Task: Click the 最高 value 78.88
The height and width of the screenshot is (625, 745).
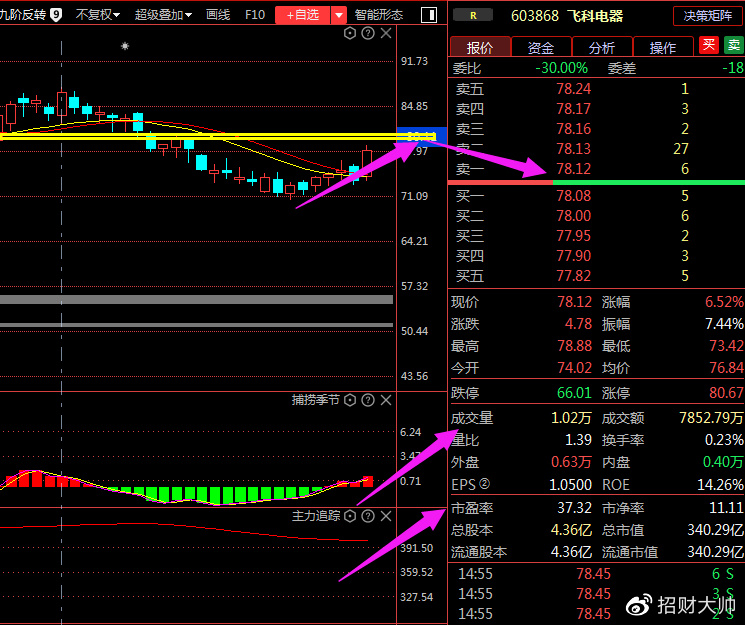Action: point(574,346)
